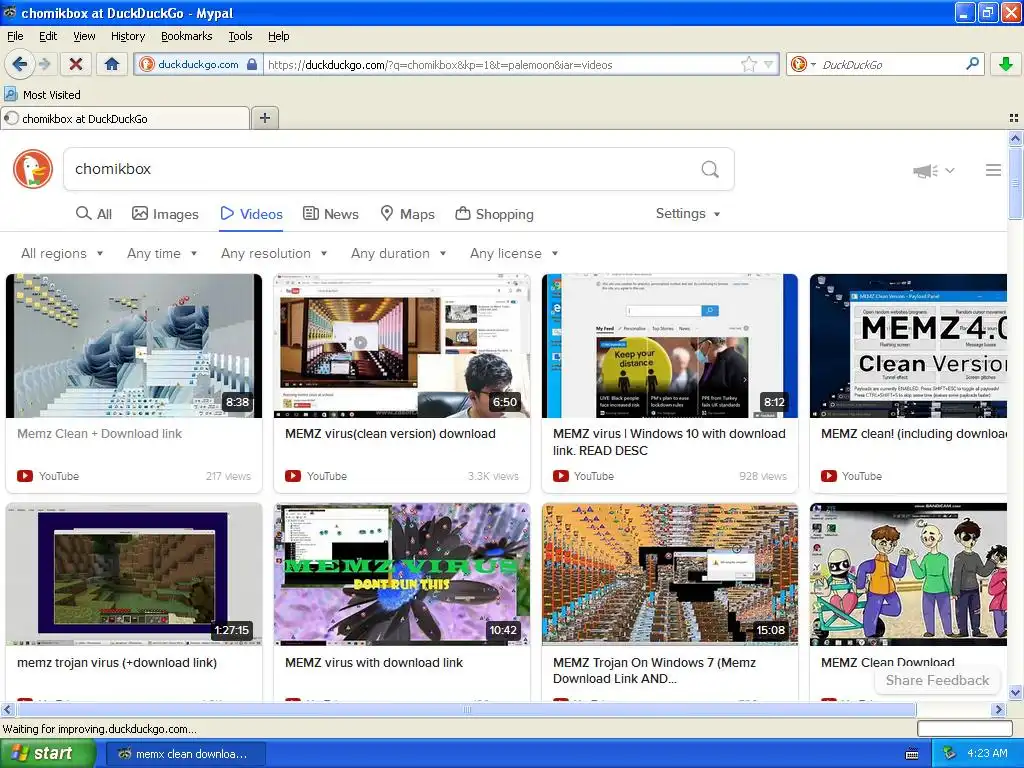Click the vertical scrollbar down arrow

click(x=1015, y=692)
